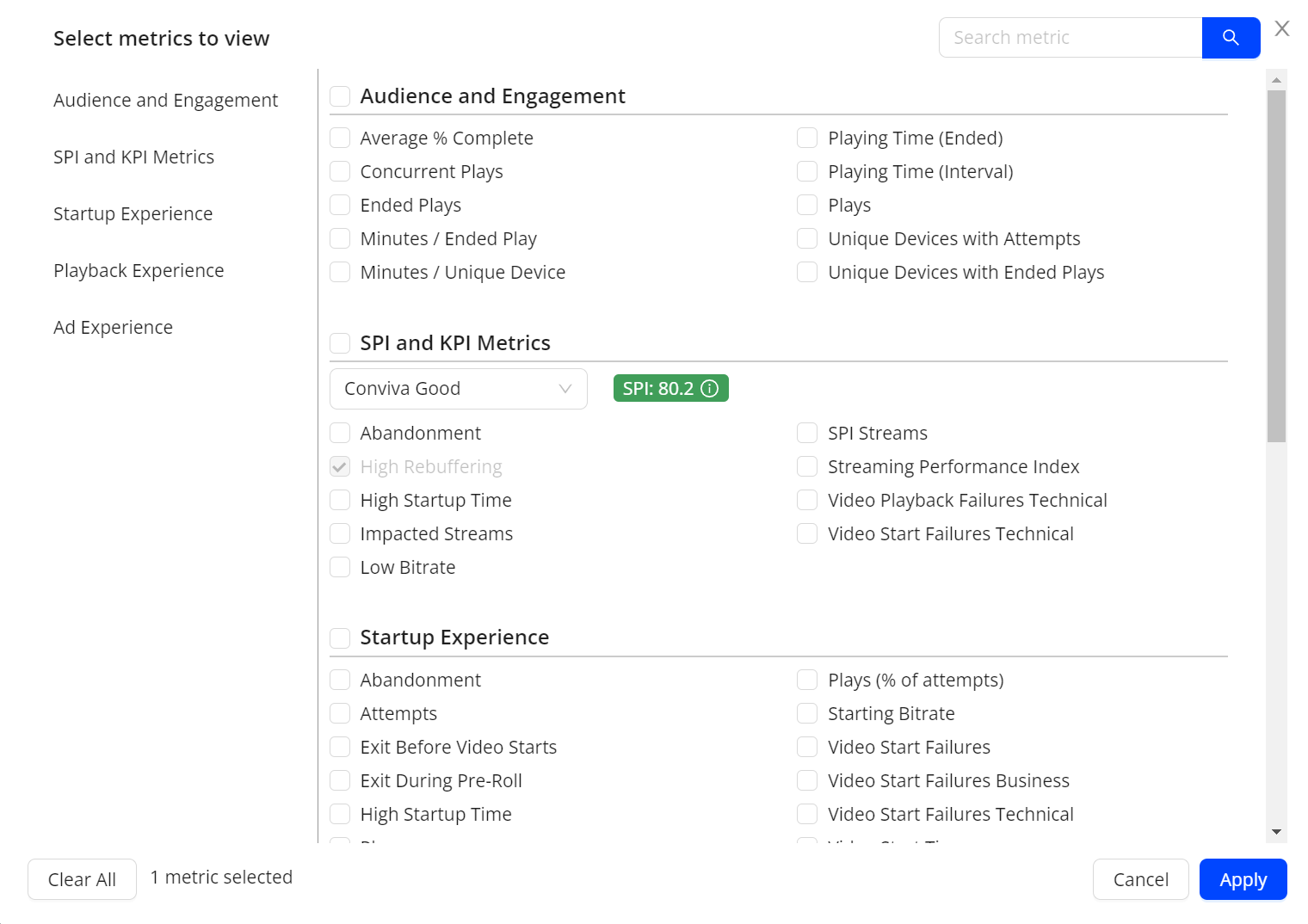Close the metrics dialog with X
1308x924 pixels.
(x=1281, y=29)
